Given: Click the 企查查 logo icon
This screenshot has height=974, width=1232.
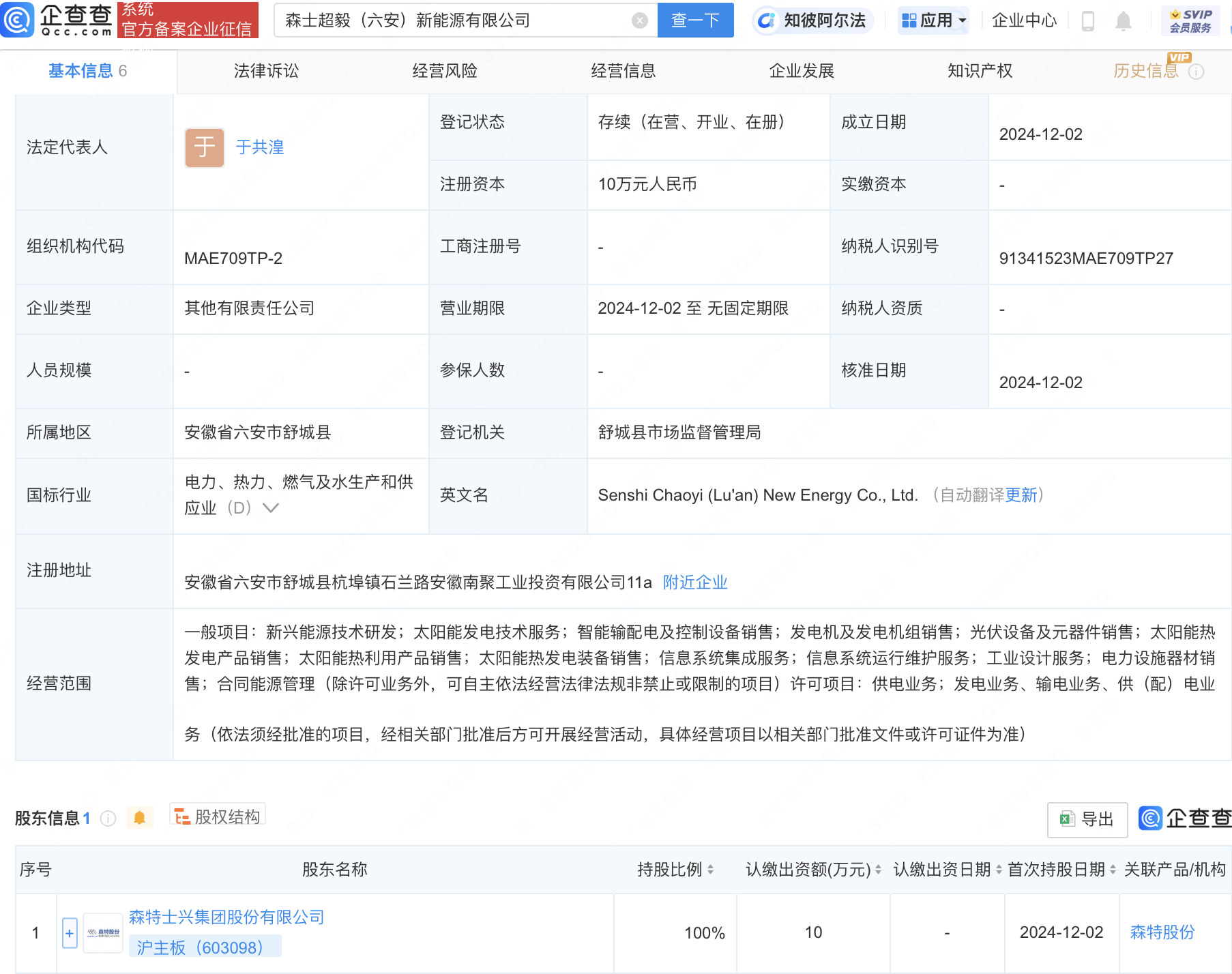Looking at the screenshot, I should point(18,20).
